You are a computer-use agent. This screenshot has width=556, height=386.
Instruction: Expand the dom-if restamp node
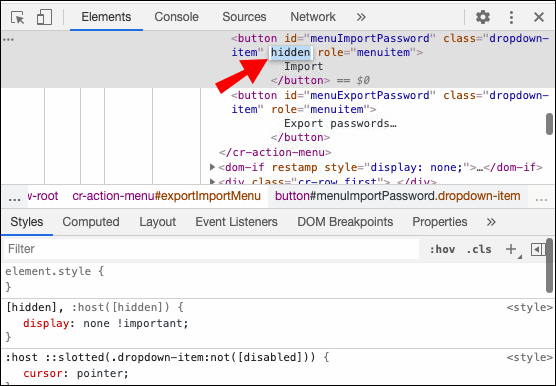click(212, 167)
